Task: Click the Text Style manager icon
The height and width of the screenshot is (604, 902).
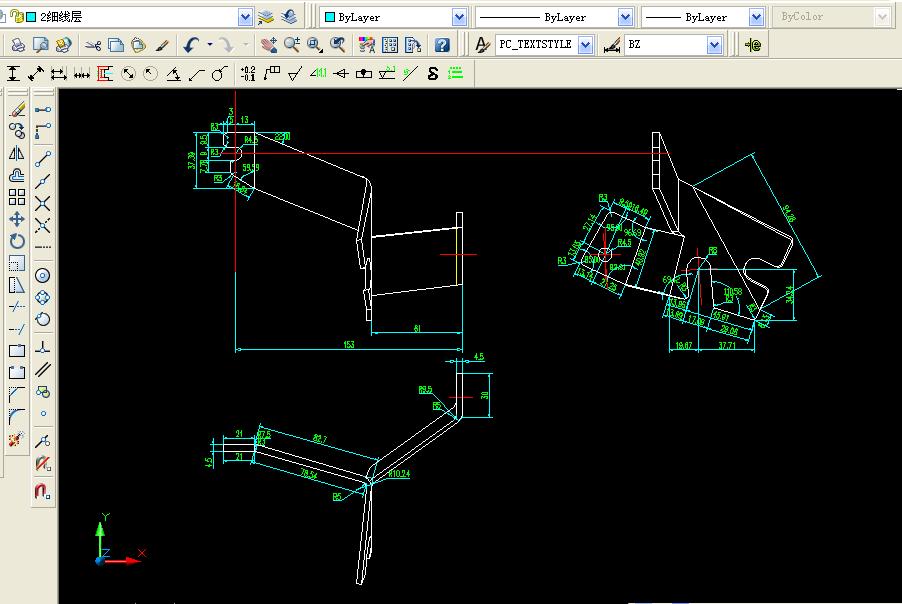Action: tap(482, 44)
